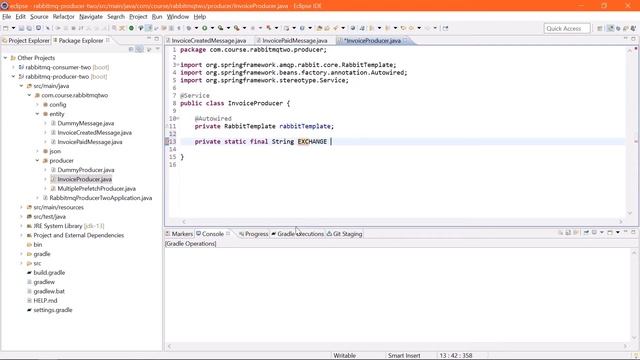Maximize the Package Explorer panel

click(x=157, y=38)
